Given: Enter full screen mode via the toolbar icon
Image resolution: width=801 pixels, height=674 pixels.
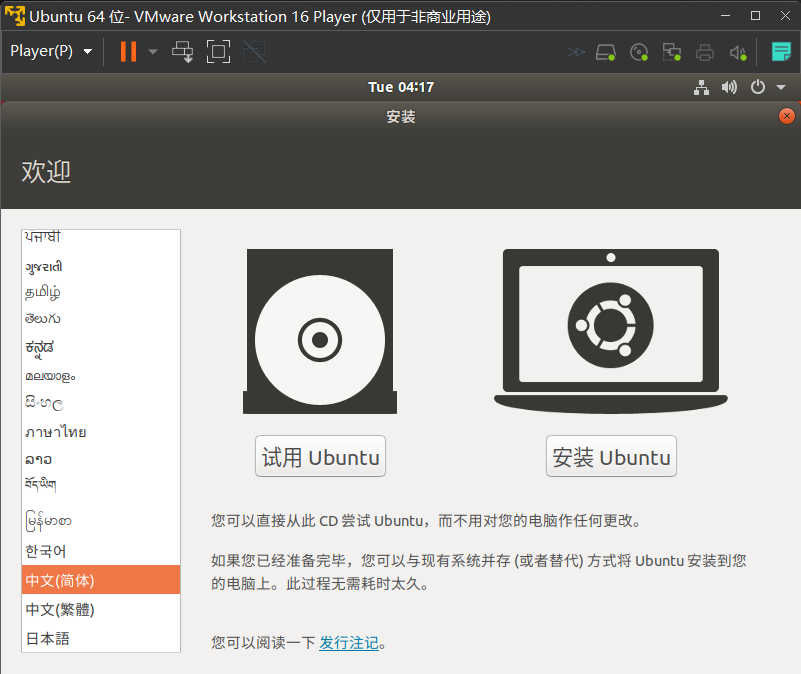Looking at the screenshot, I should [218, 52].
